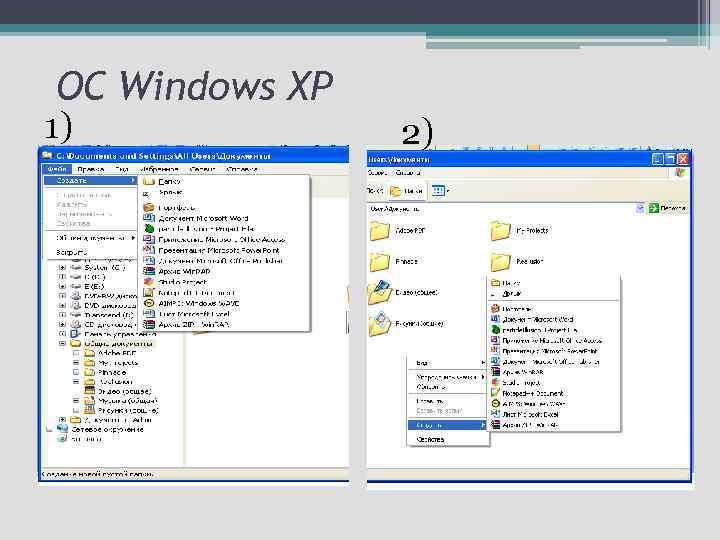Pick Архив WinRAR icon in context menu's Create submenu
The image size is (720, 540).
click(x=495, y=372)
